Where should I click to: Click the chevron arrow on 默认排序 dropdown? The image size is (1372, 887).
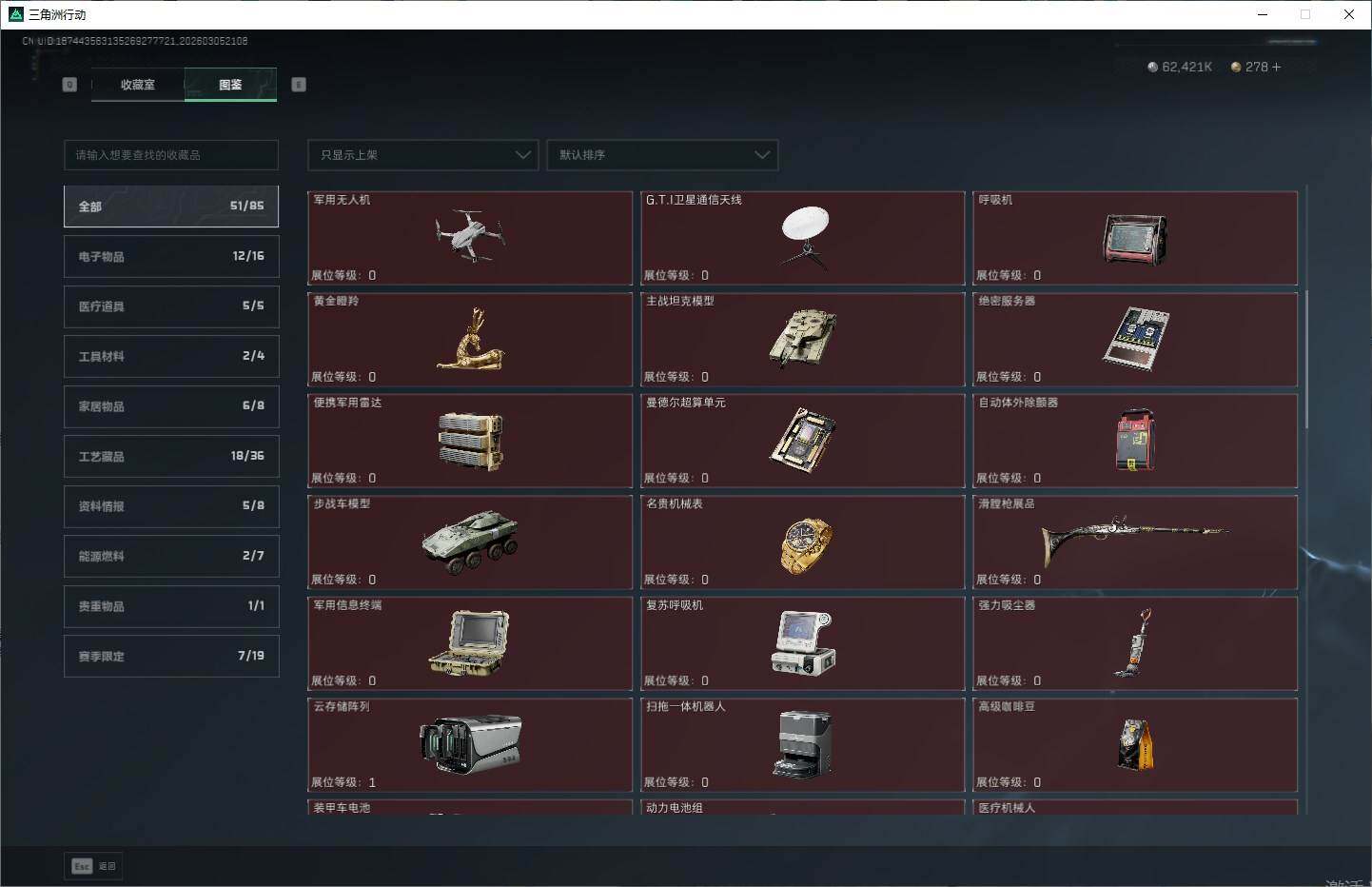click(x=762, y=155)
